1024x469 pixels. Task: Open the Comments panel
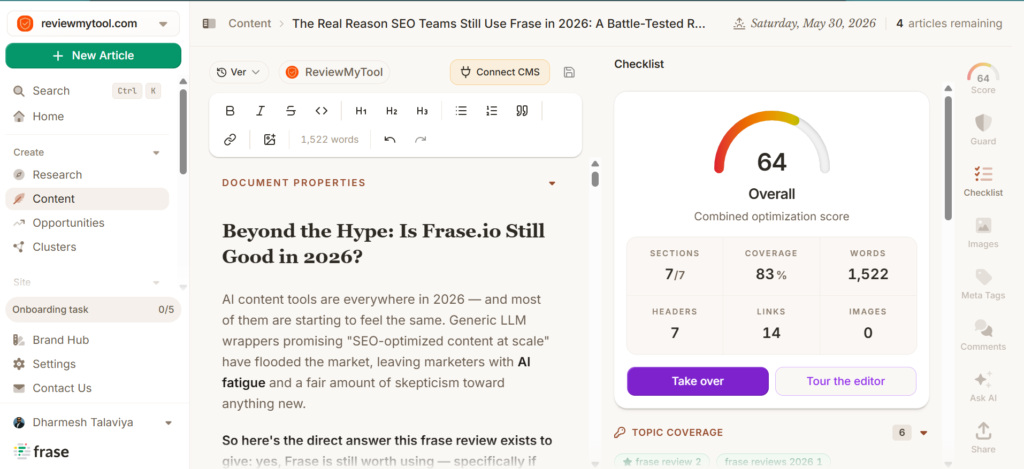983,335
